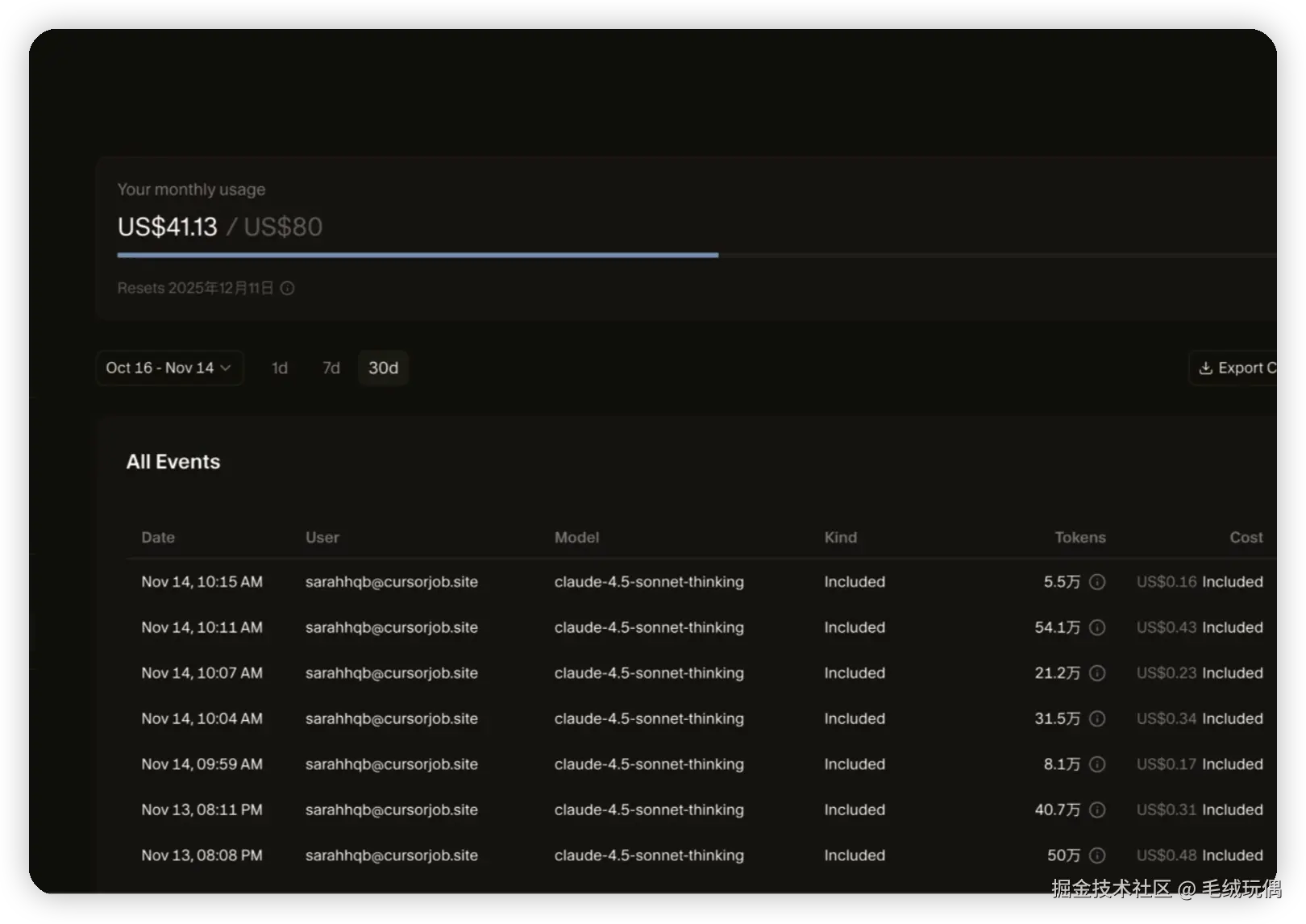Screen dimensions: 1306x924
Task: Click info icon beside 31.5万 tokens
Action: click(1097, 718)
